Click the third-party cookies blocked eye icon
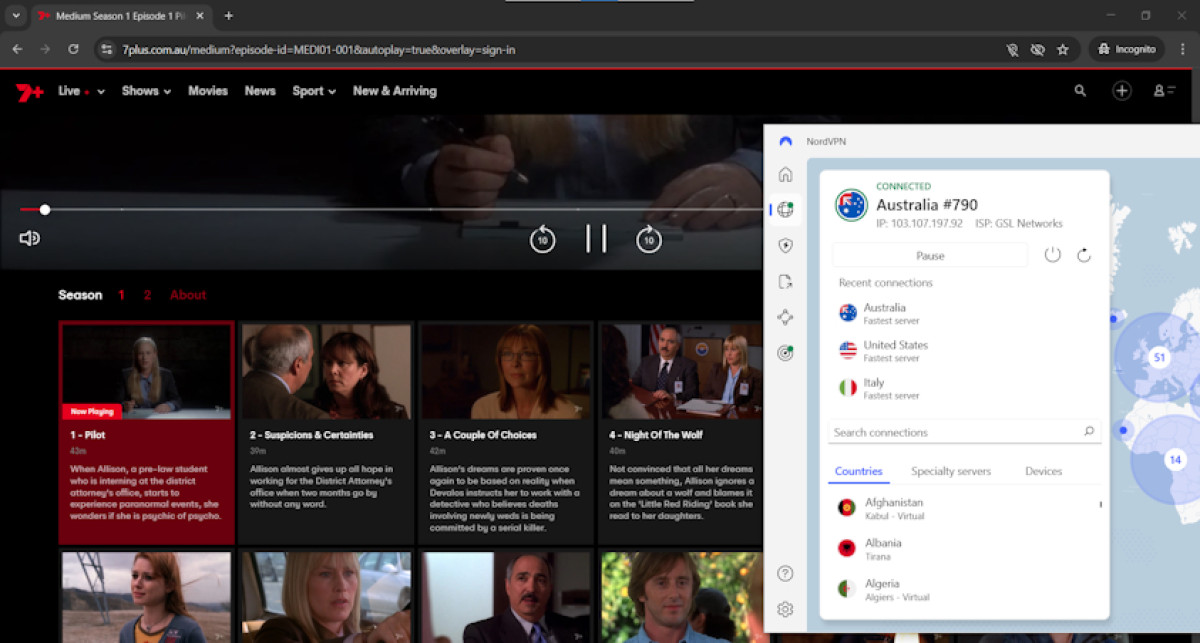 (1038, 49)
